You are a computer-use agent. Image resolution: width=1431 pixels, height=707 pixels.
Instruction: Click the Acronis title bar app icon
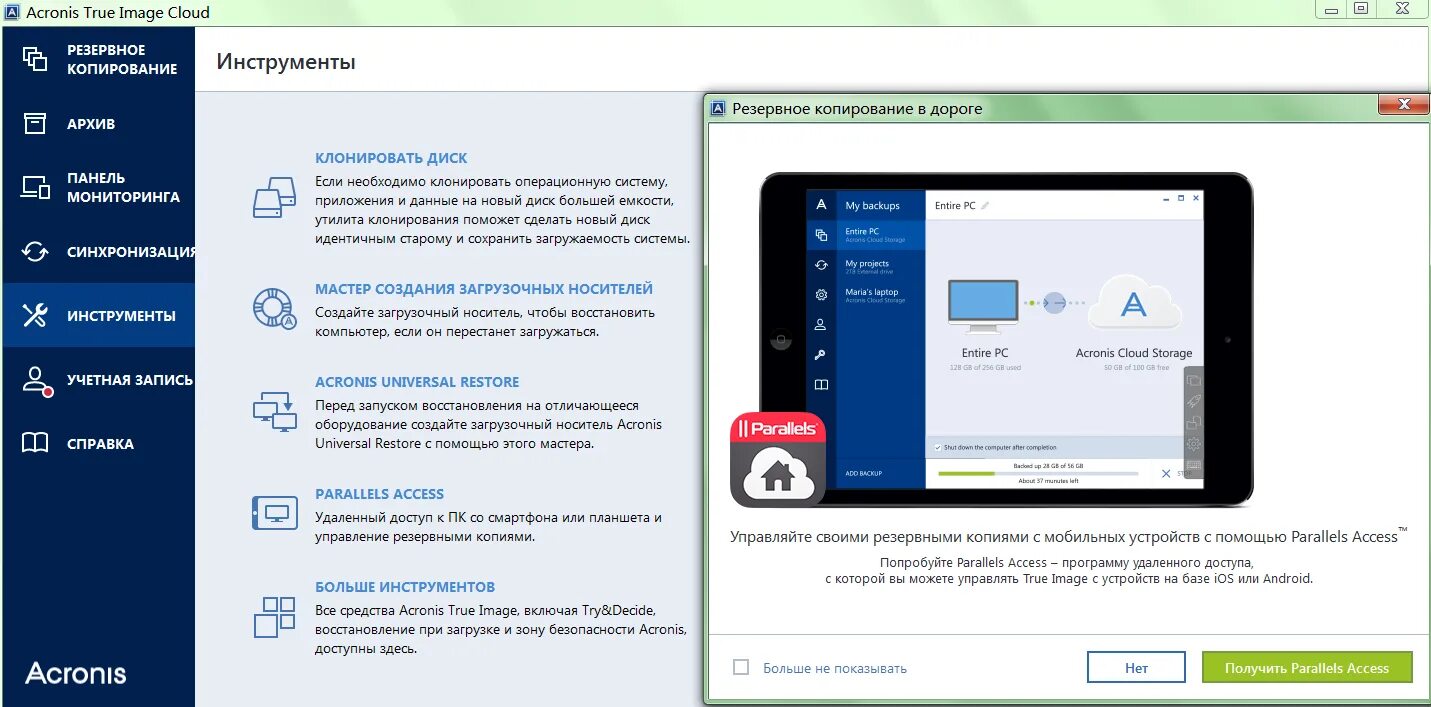12,12
